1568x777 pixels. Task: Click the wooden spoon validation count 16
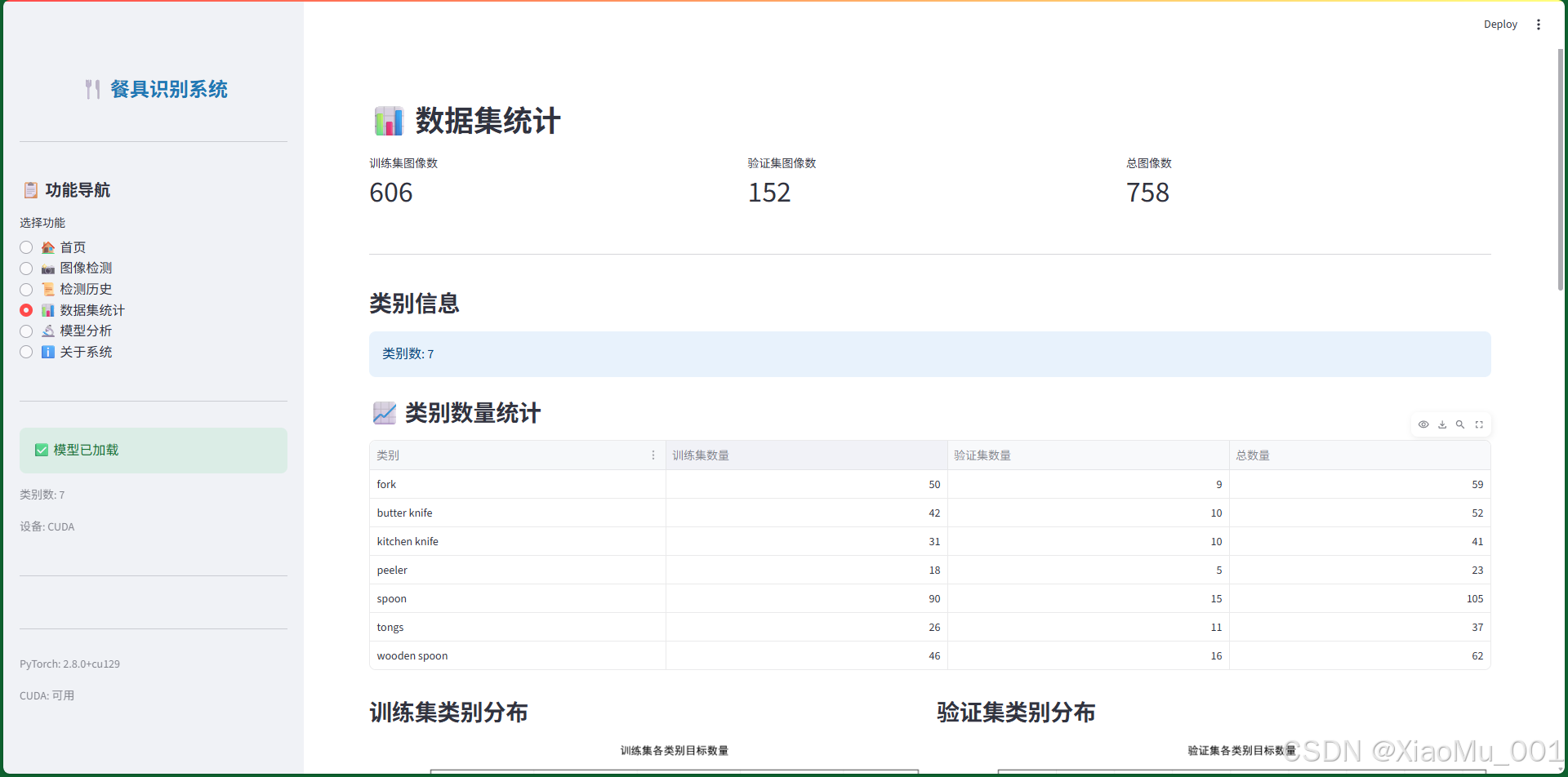pos(1089,655)
